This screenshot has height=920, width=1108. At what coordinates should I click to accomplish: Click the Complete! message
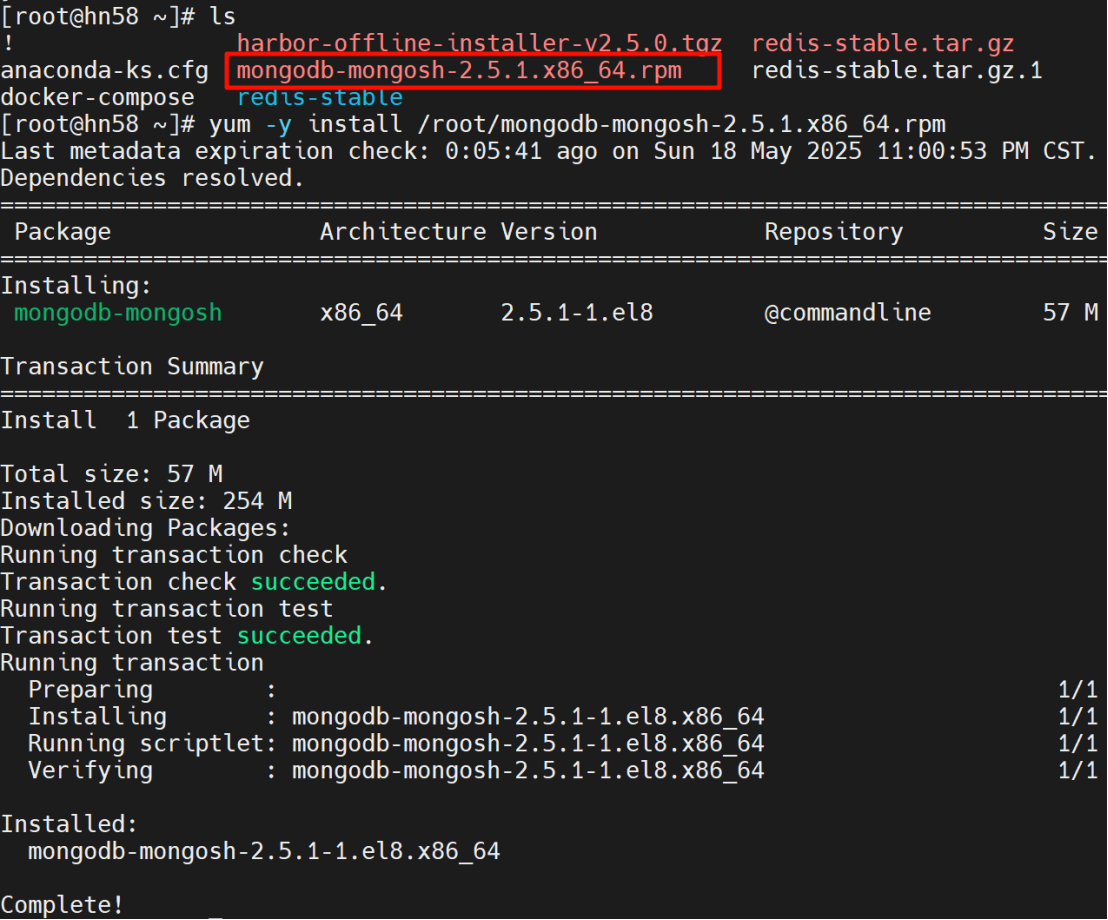(62, 905)
